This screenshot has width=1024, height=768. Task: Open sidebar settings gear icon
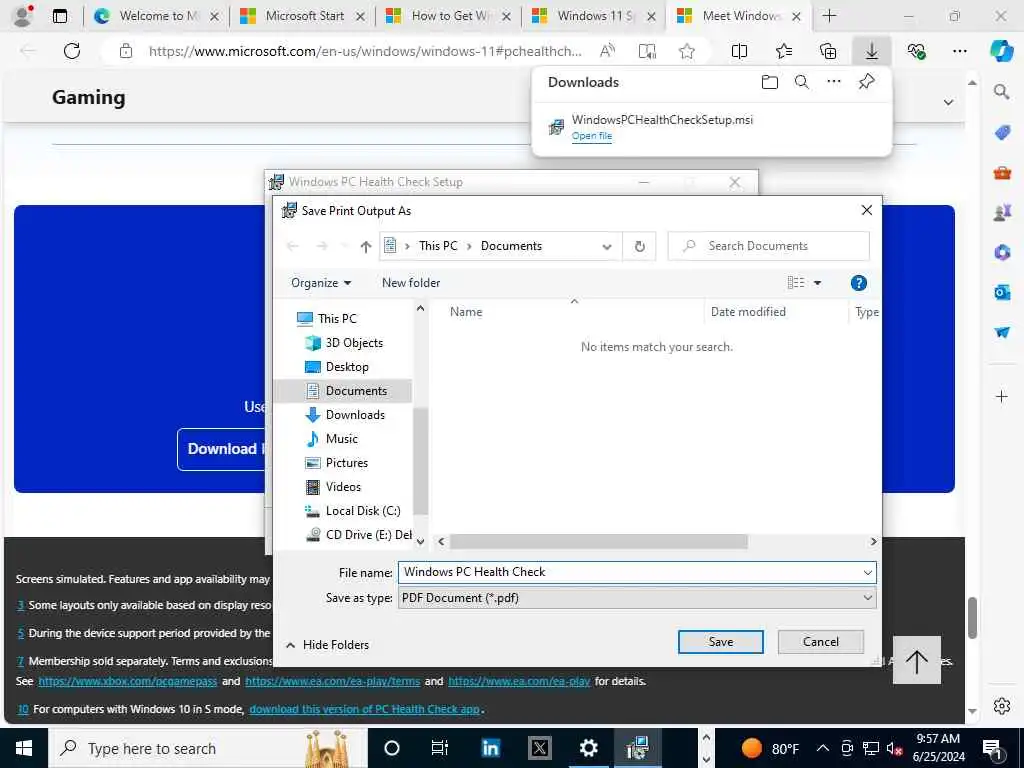click(1002, 705)
